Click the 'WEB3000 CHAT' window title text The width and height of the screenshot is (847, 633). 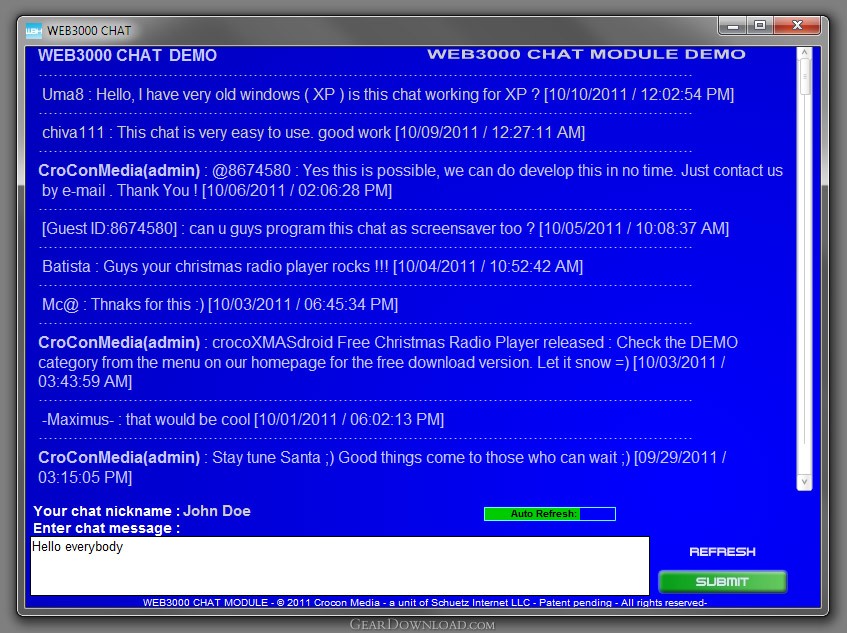pos(89,31)
